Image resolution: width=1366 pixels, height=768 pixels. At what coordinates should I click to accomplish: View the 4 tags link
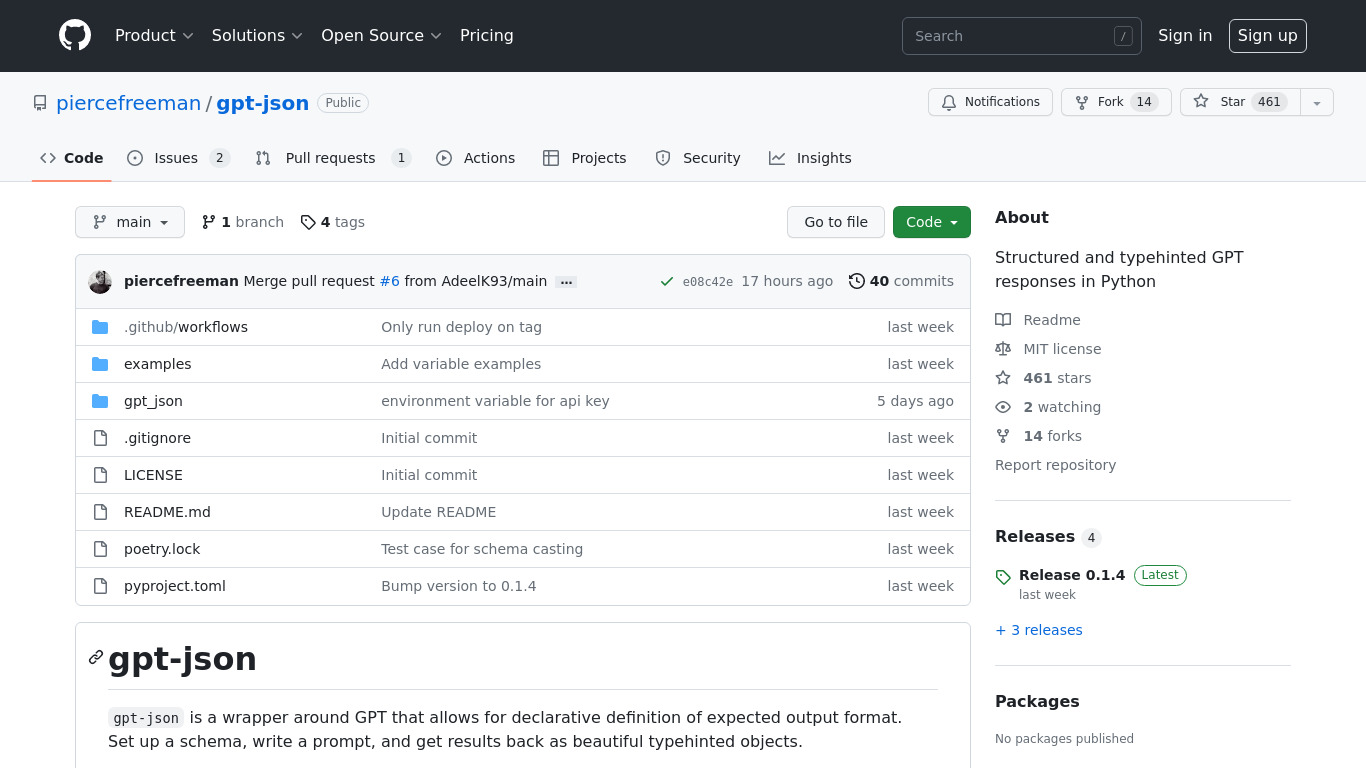coord(333,222)
